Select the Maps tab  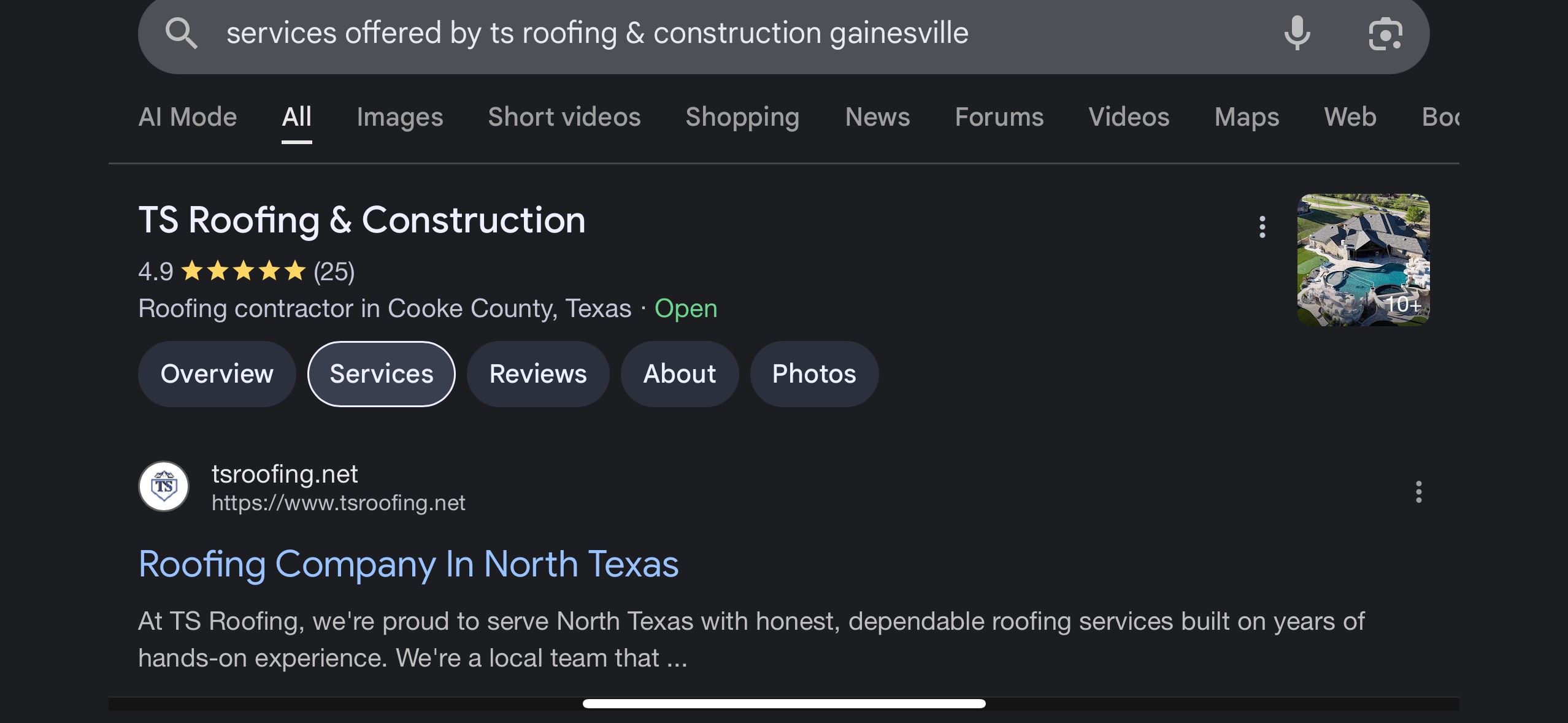coord(1247,117)
